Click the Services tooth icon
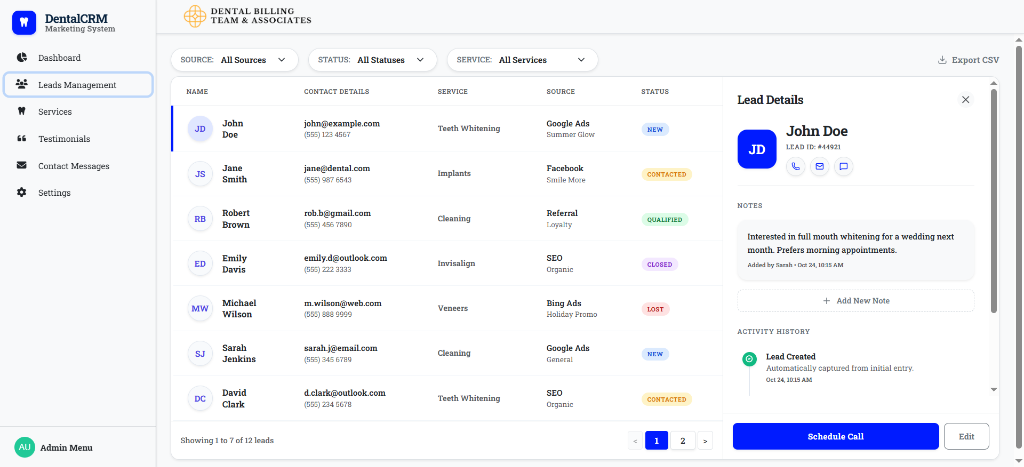This screenshot has height=467, width=1024. tap(22, 111)
